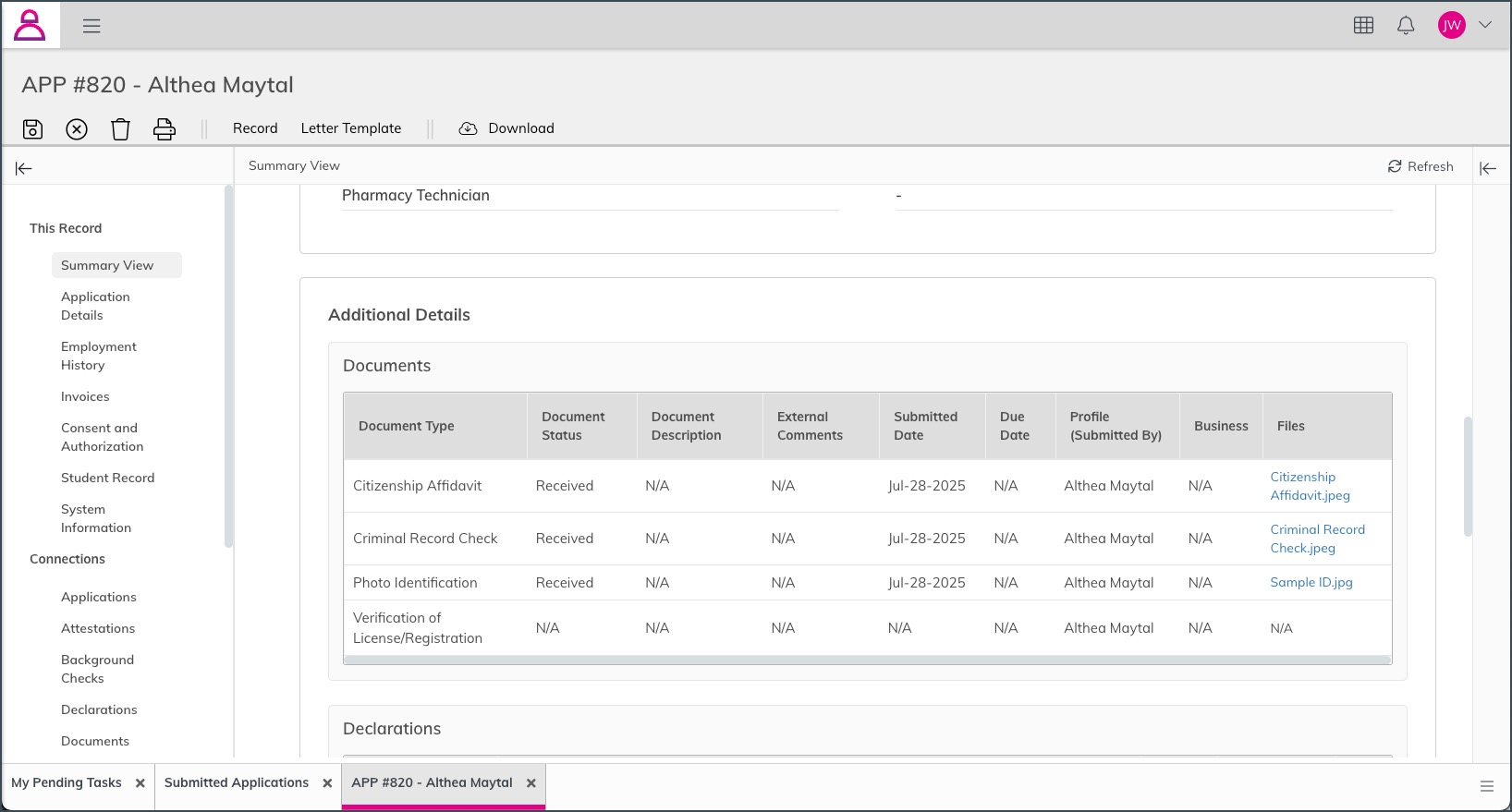Screen dimensions: 1512x812
Task: Open the bottom-right tab list menu
Action: (x=1487, y=786)
